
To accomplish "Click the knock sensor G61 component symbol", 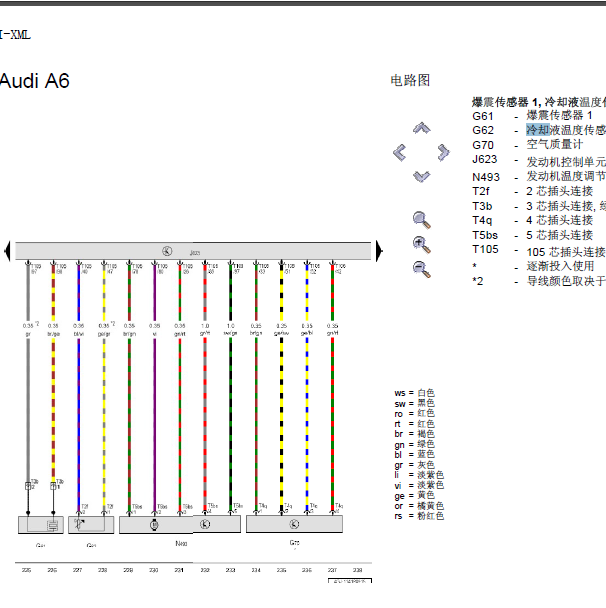I will tap(52, 525).
